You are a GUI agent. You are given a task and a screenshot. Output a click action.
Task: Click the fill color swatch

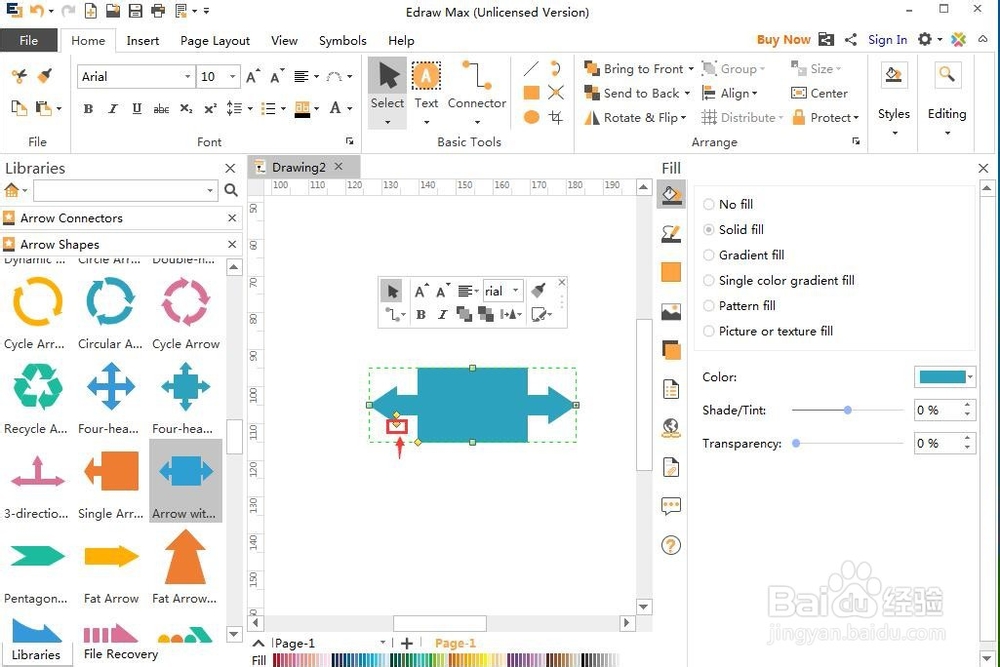942,377
